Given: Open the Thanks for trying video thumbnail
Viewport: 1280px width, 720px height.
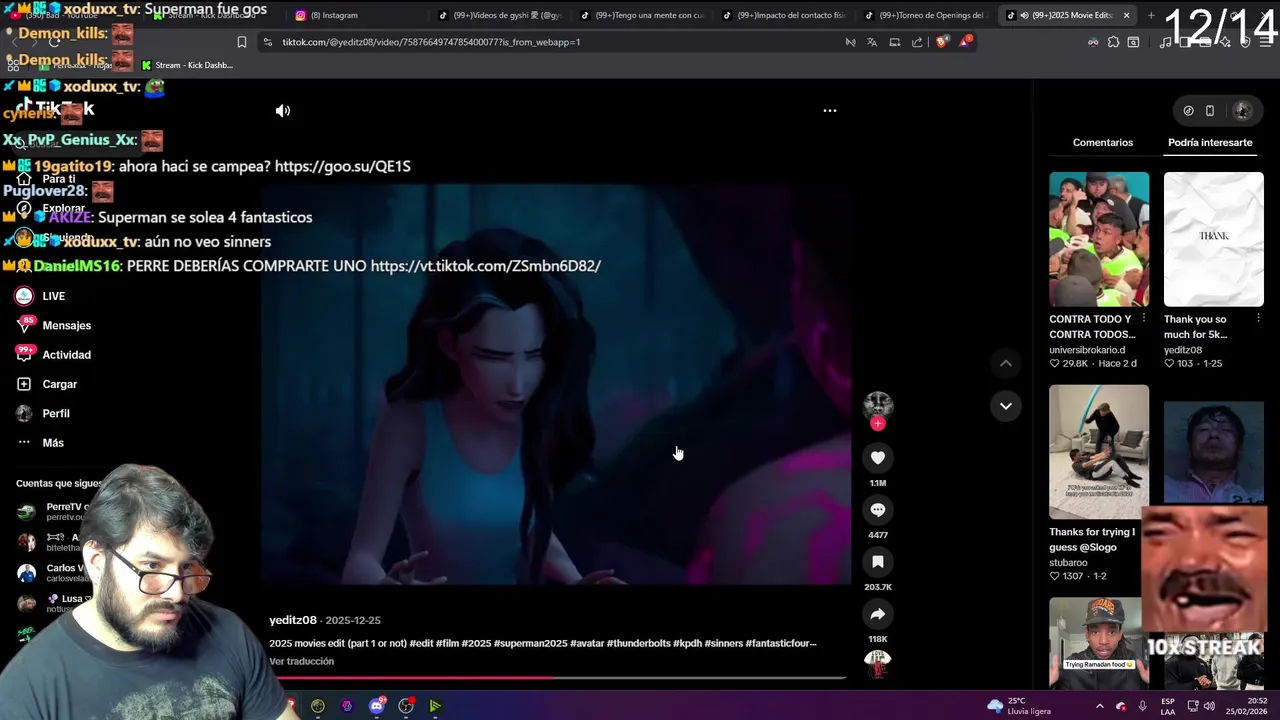Looking at the screenshot, I should click(x=1099, y=452).
